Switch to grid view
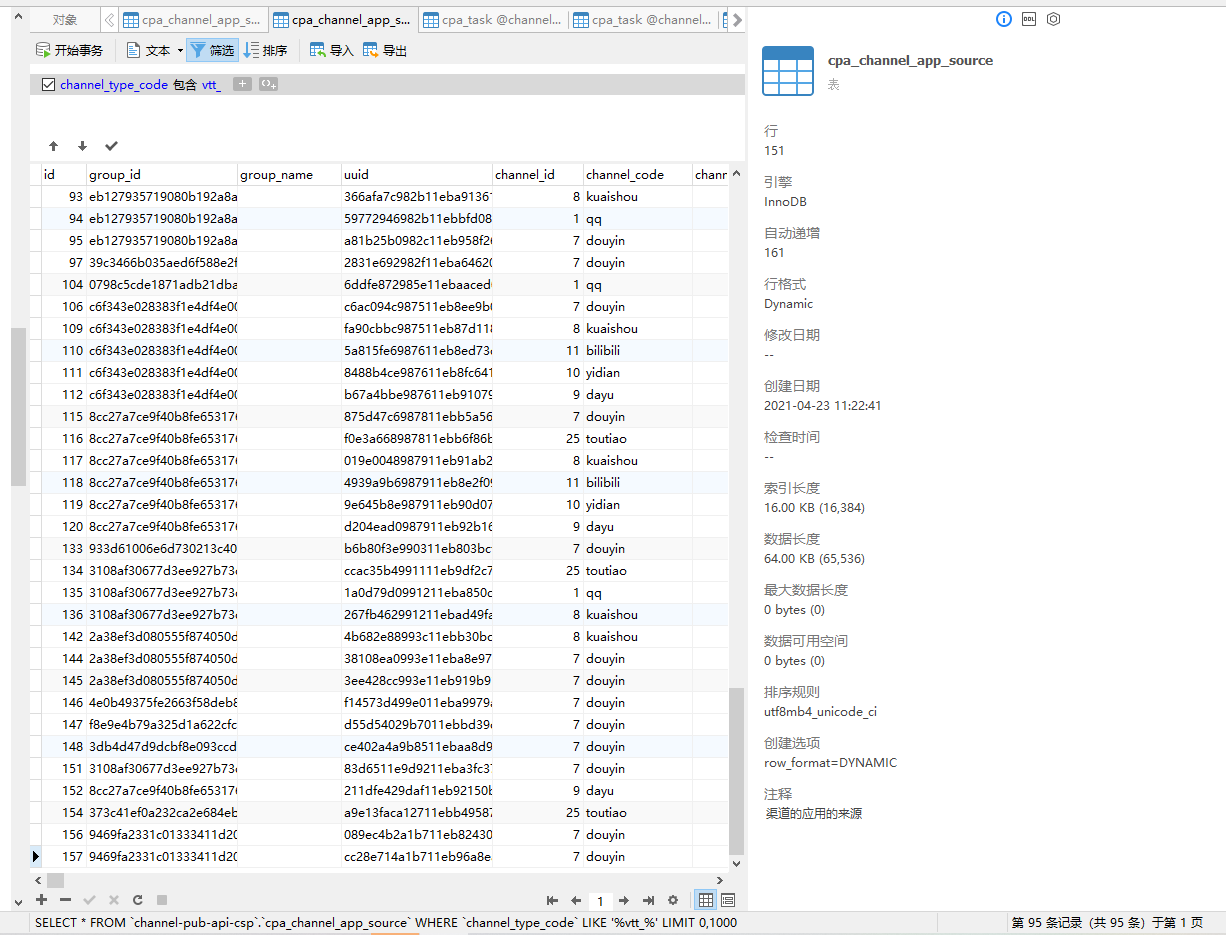Image resolution: width=1226 pixels, height=935 pixels. (x=706, y=900)
